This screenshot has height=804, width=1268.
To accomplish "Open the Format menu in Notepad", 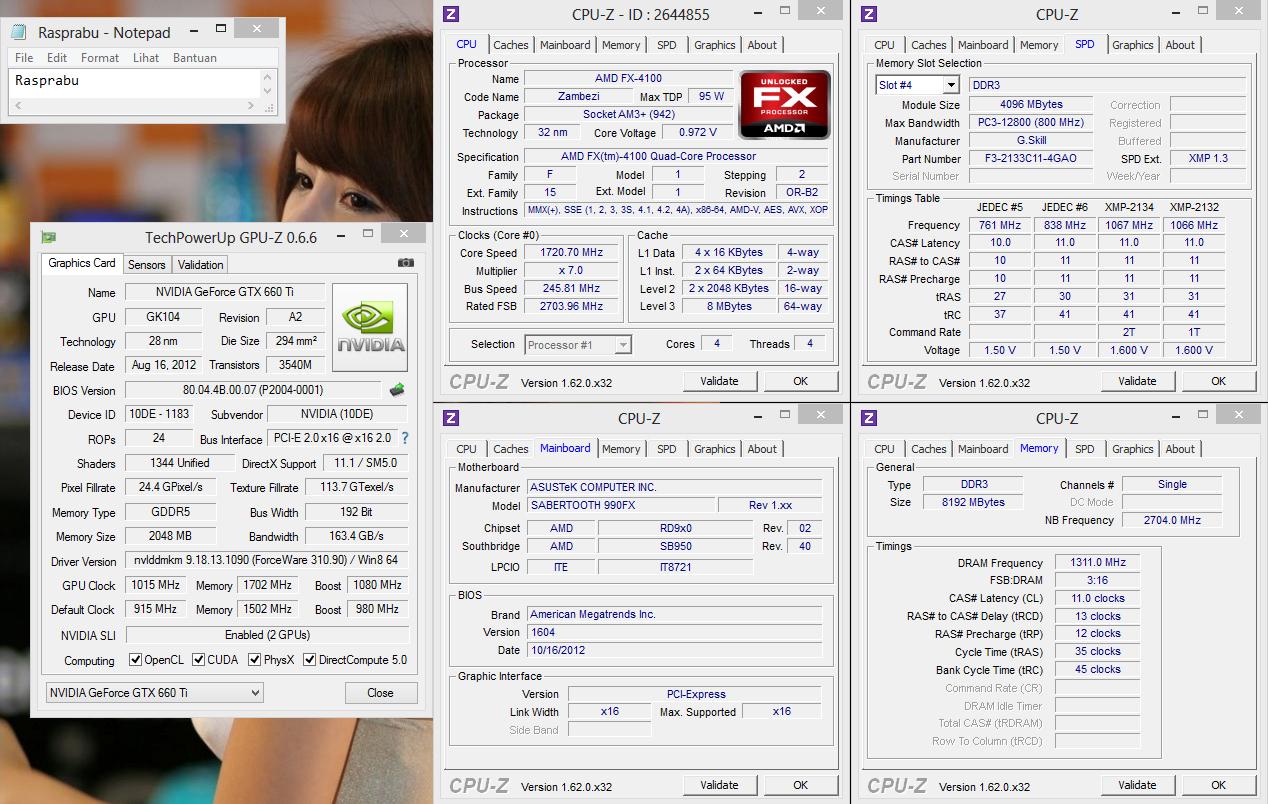I will pos(100,58).
